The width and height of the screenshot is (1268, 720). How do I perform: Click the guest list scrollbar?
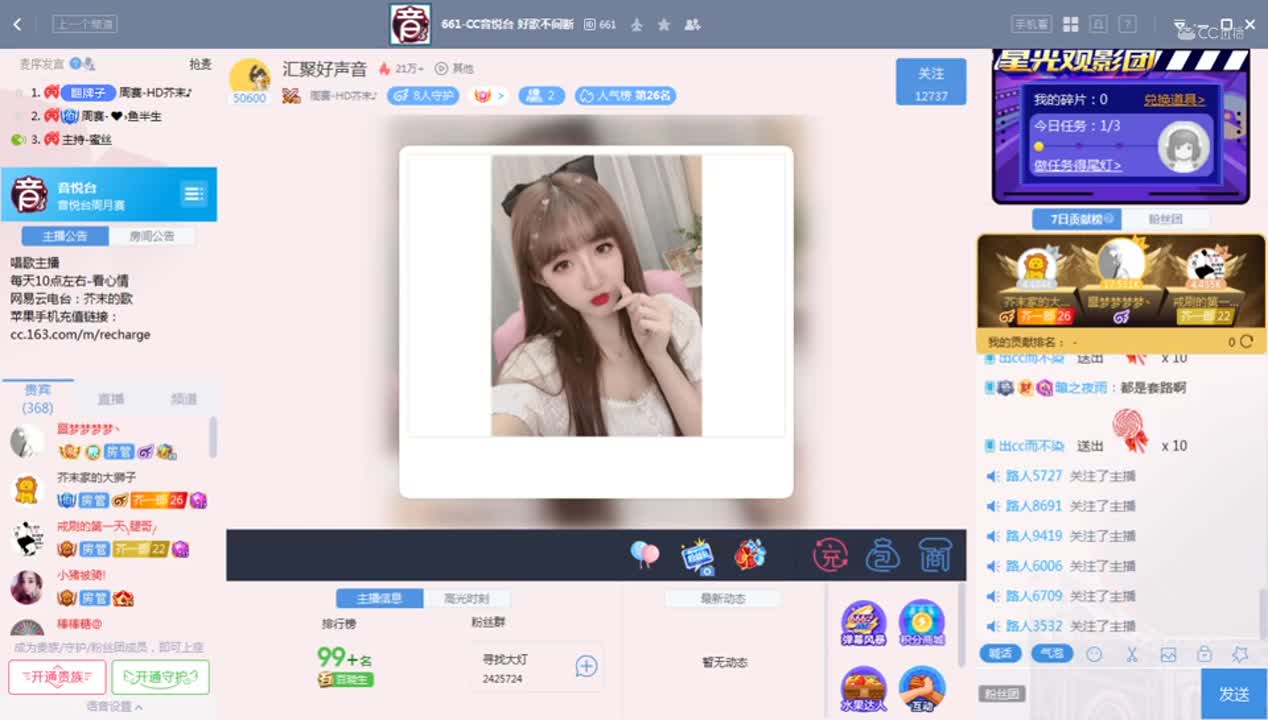point(213,437)
